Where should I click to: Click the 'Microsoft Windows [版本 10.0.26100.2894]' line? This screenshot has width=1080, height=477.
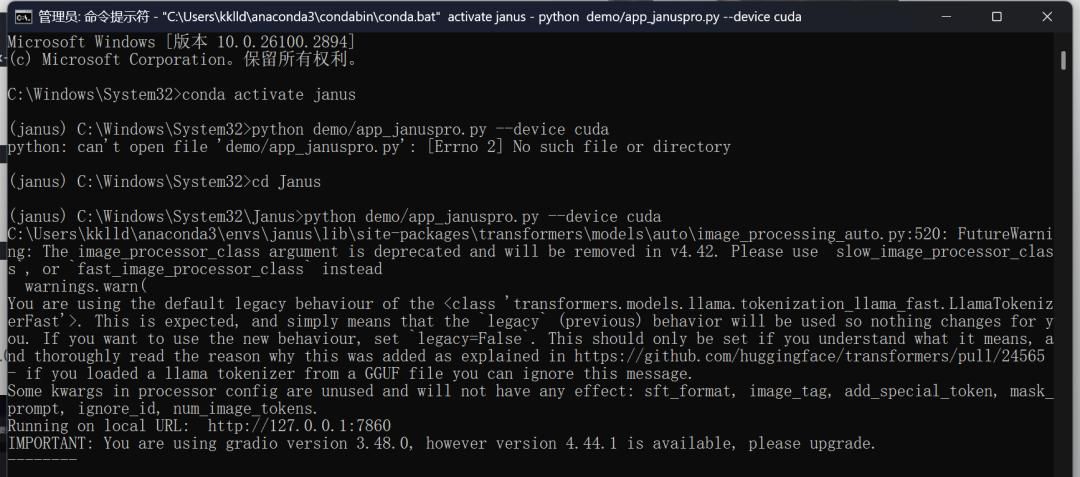click(182, 42)
